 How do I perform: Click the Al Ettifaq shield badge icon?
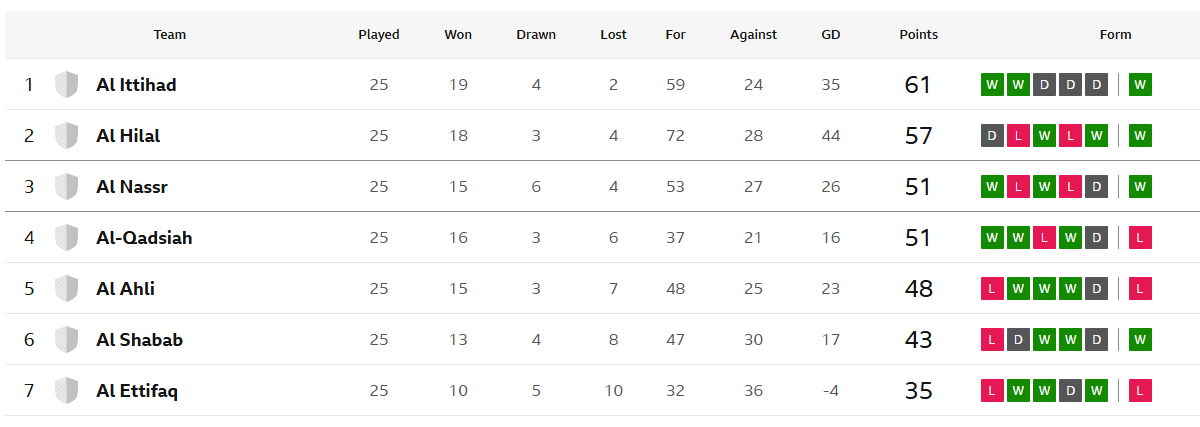(x=67, y=391)
